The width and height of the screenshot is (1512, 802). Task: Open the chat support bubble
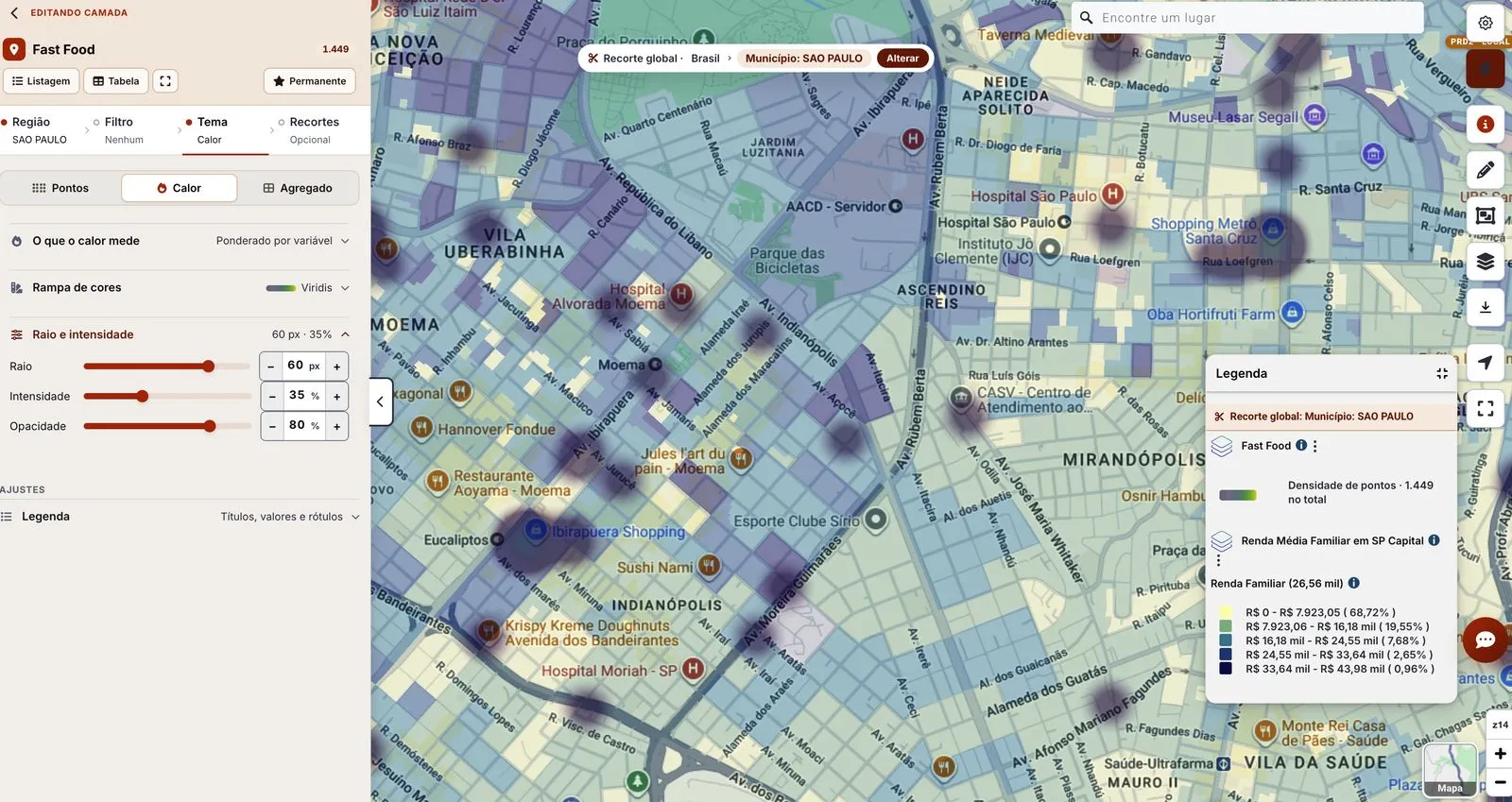click(1486, 640)
